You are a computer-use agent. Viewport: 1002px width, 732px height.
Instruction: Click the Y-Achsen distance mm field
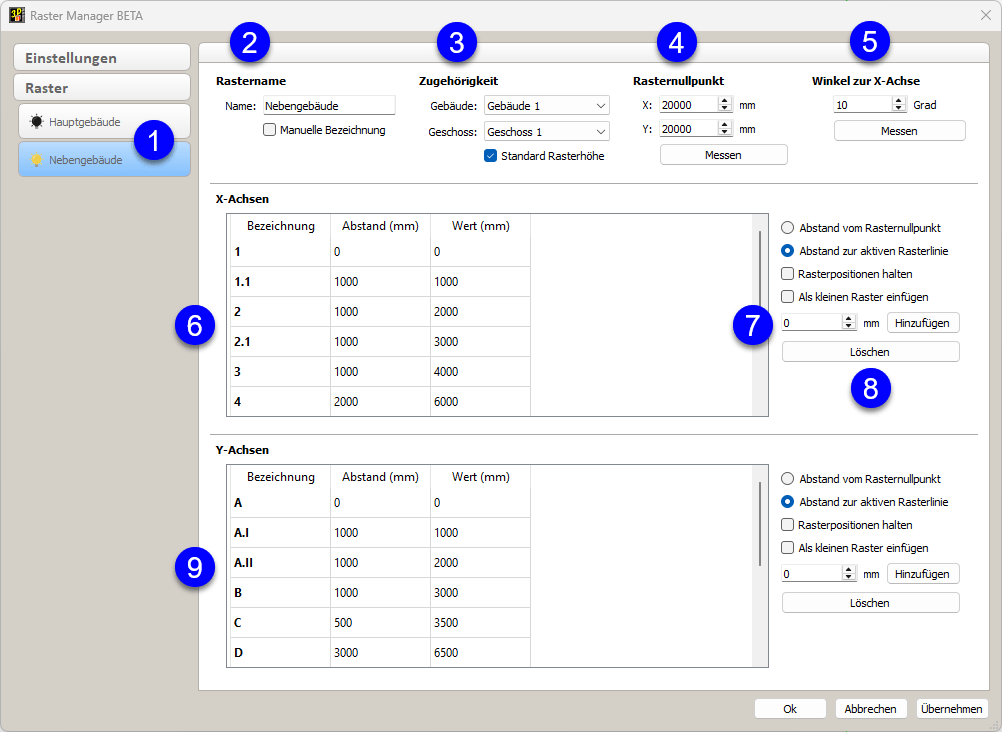tap(812, 574)
